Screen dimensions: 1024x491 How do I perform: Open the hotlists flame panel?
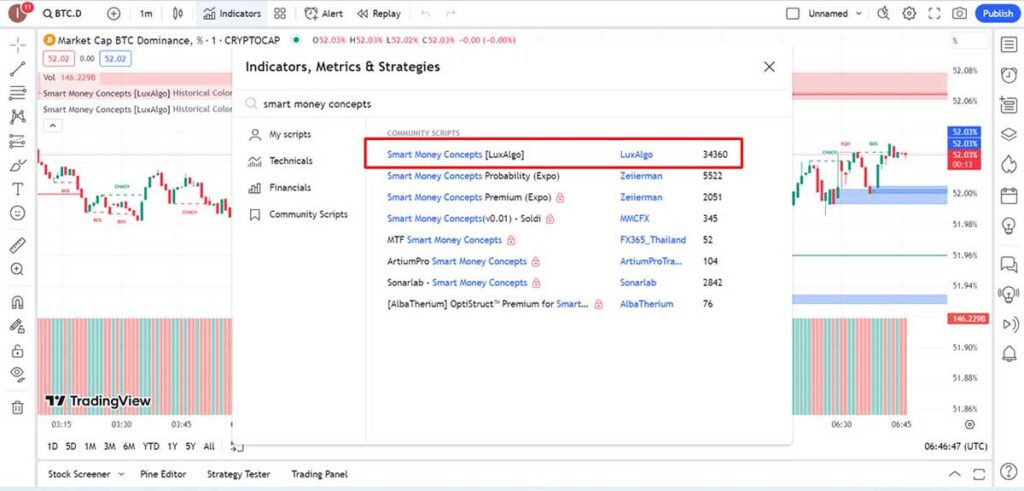[x=1009, y=163]
